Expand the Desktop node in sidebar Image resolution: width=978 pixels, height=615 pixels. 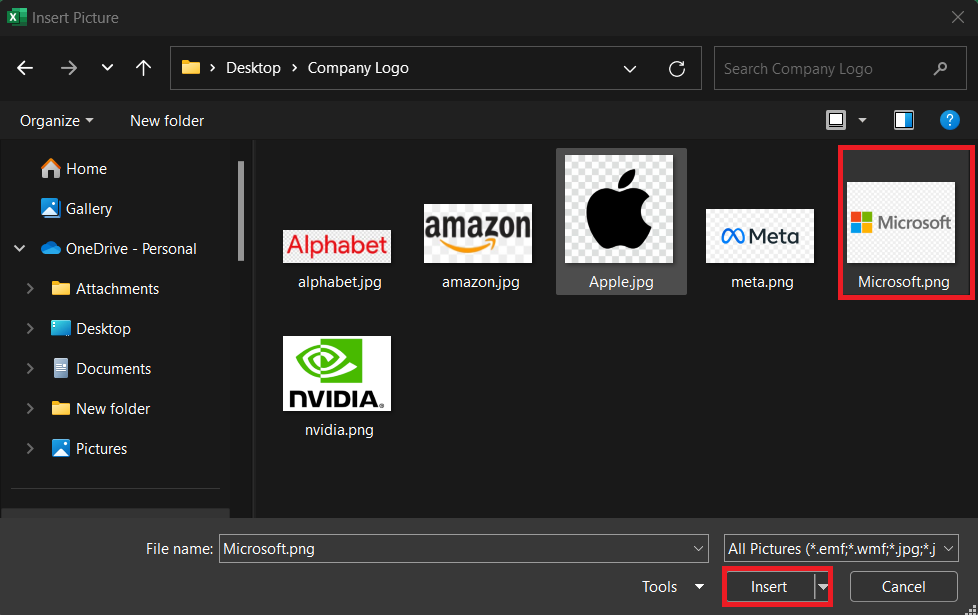pos(30,328)
